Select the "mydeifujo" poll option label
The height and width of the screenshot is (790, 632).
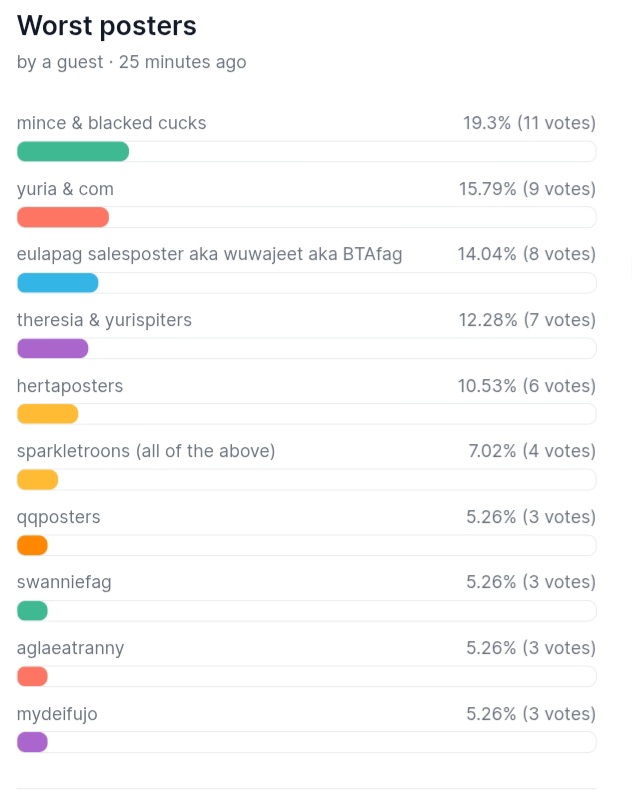coord(57,714)
